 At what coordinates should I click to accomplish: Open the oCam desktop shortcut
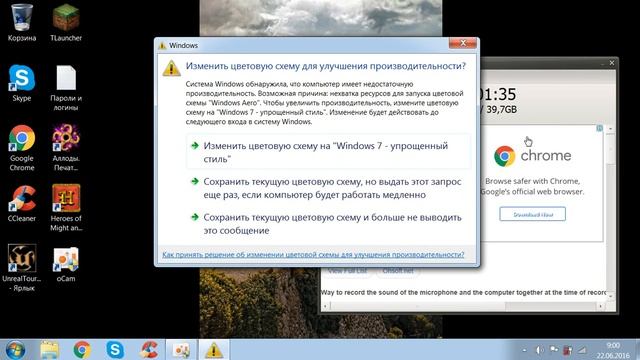click(66, 264)
